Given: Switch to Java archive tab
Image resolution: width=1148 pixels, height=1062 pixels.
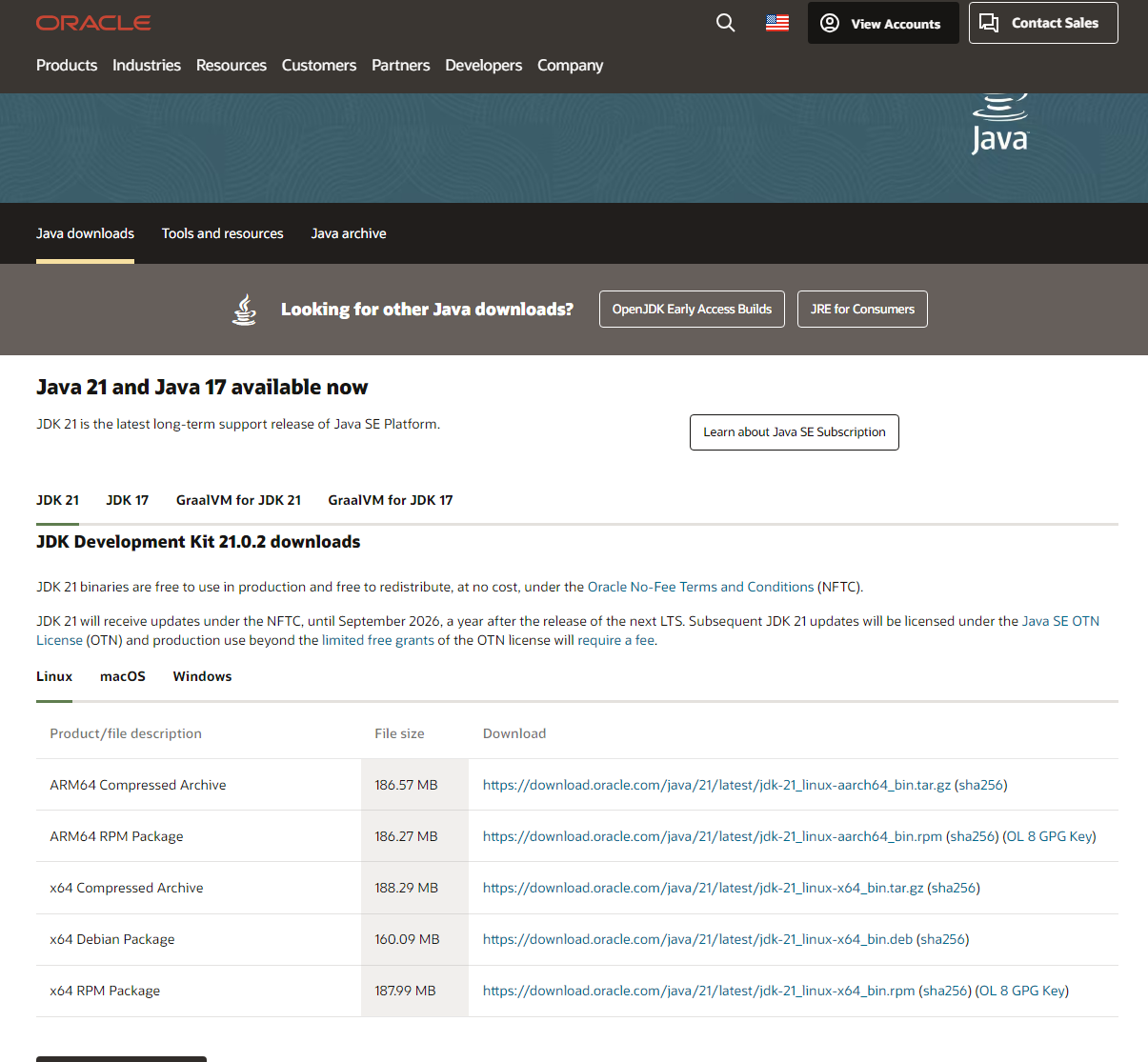Looking at the screenshot, I should coord(349,233).
